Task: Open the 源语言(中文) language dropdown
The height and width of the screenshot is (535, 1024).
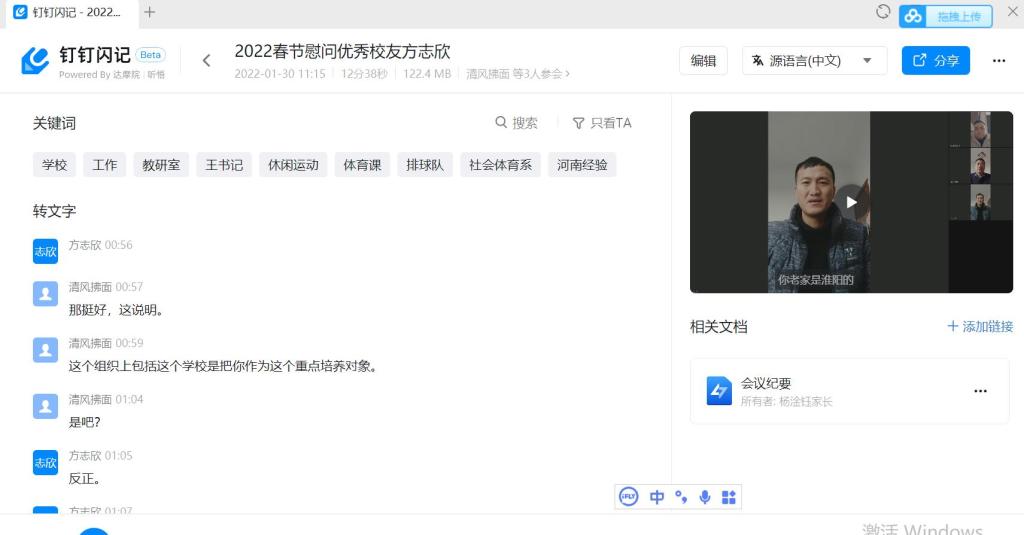Action: coord(813,61)
